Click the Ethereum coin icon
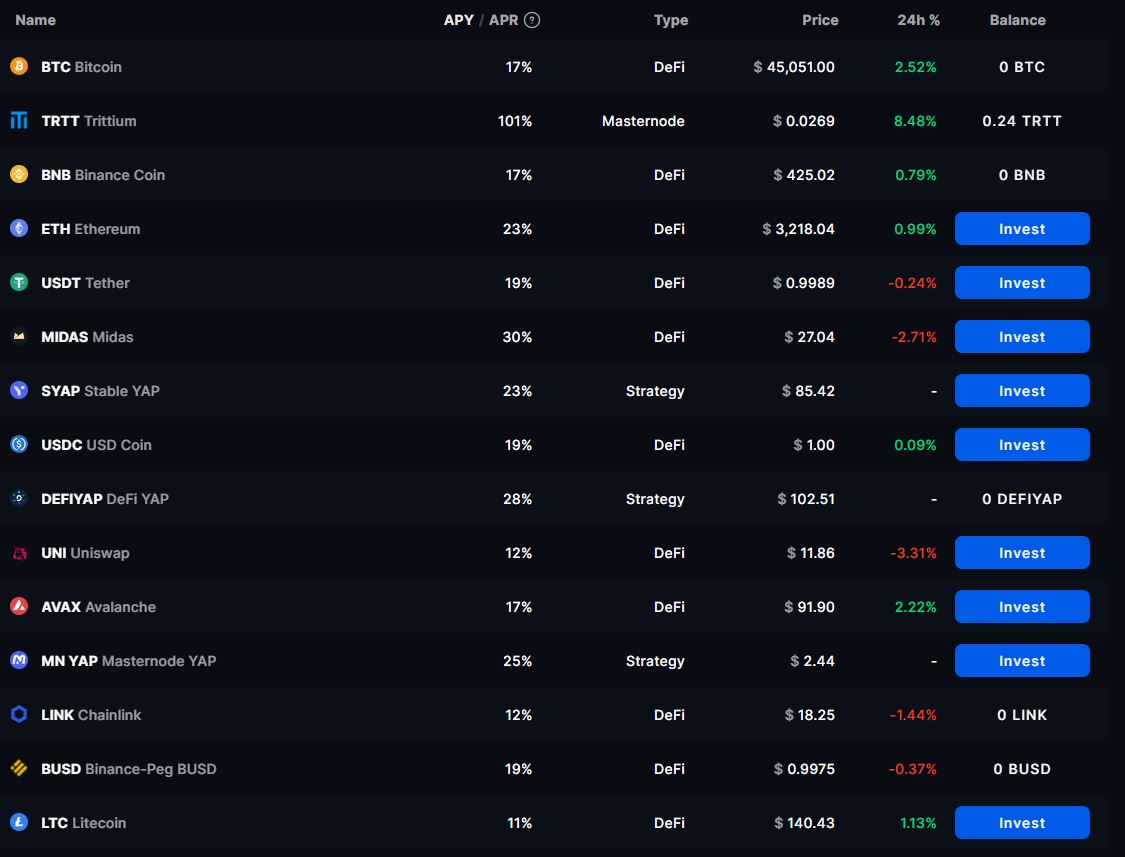 click(19, 229)
